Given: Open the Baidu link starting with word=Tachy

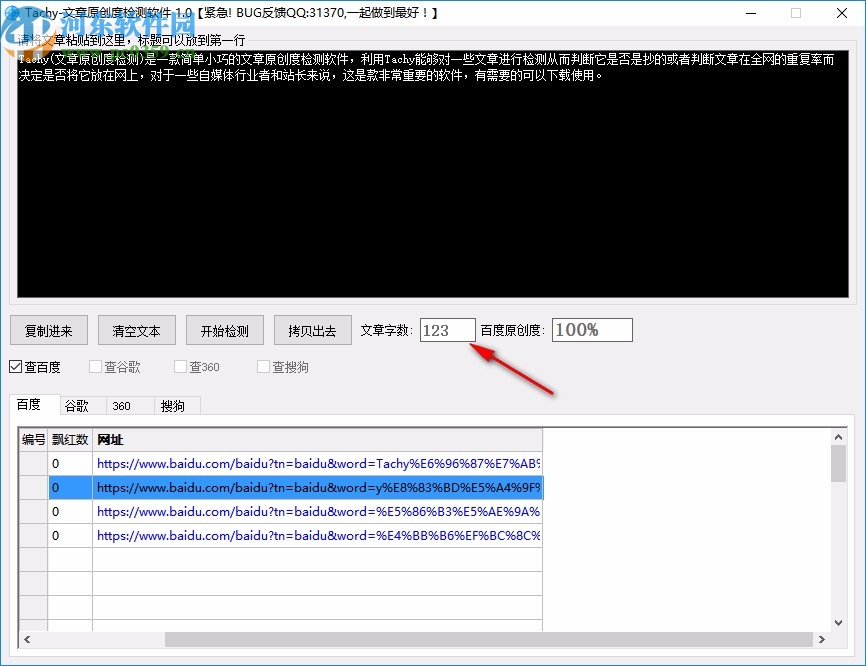Looking at the screenshot, I should click(318, 464).
